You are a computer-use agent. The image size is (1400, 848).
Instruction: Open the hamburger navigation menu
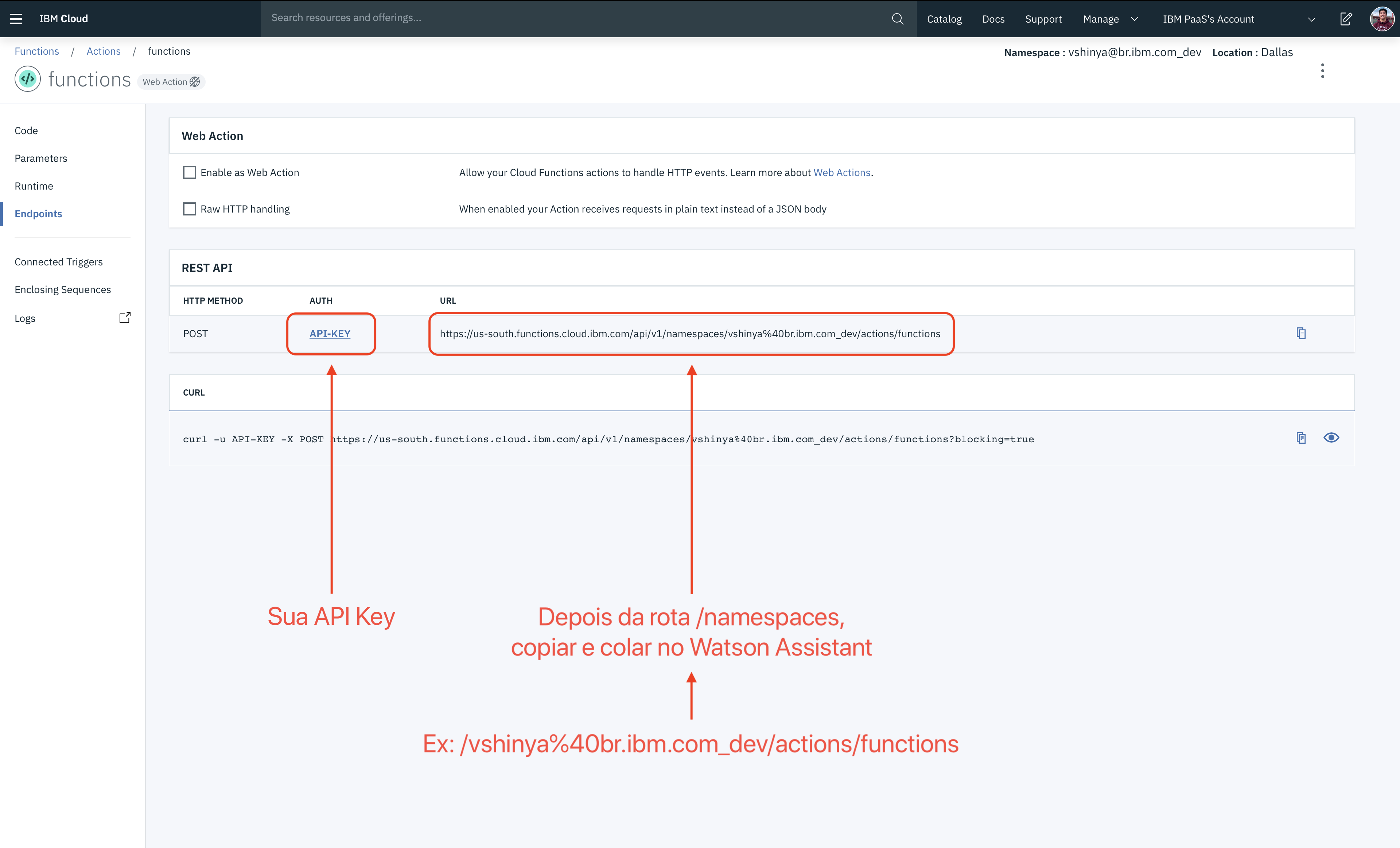tap(16, 19)
